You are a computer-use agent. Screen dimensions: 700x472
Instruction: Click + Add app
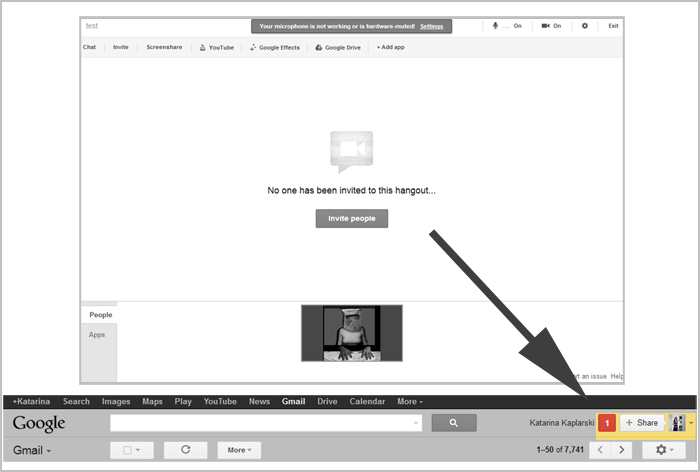pyautogui.click(x=391, y=47)
